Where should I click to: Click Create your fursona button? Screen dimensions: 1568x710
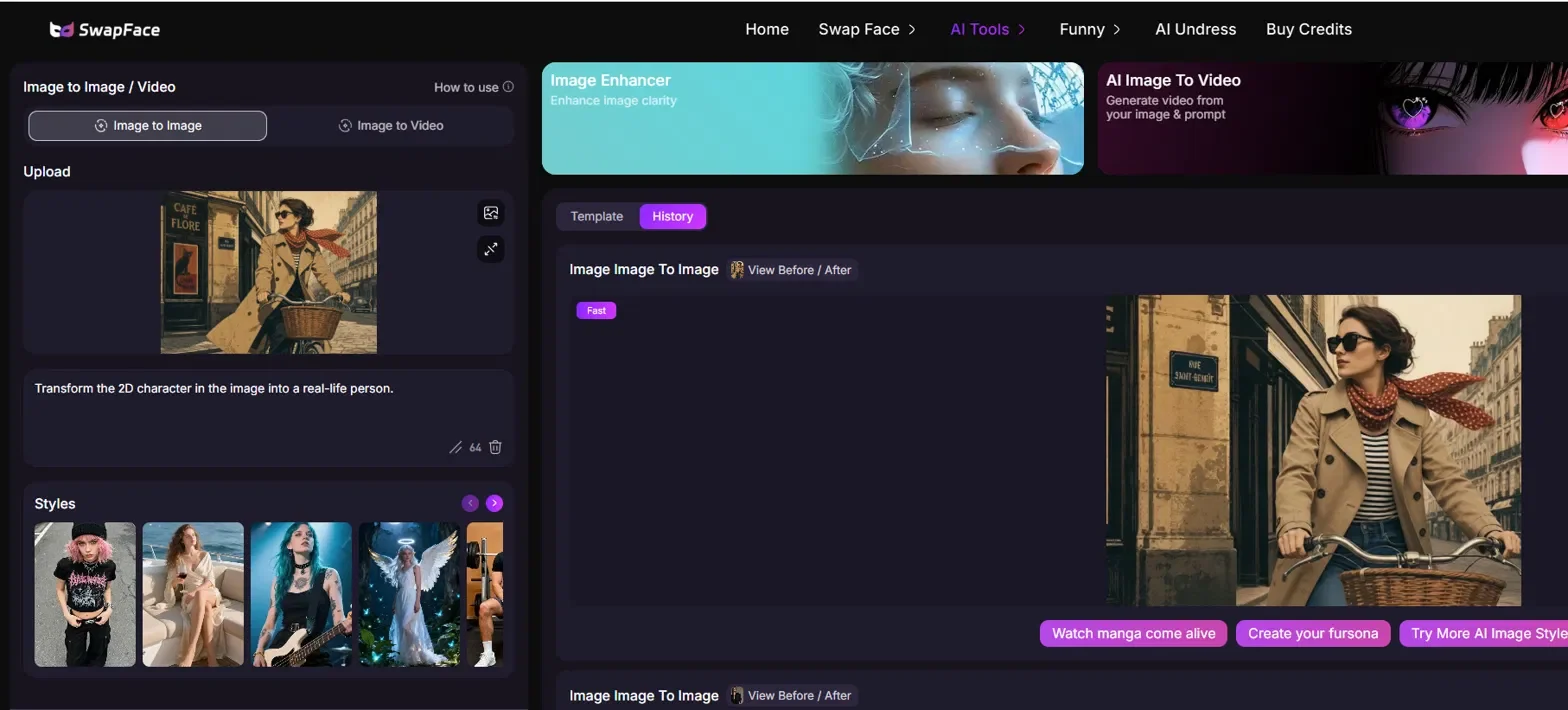tap(1313, 633)
